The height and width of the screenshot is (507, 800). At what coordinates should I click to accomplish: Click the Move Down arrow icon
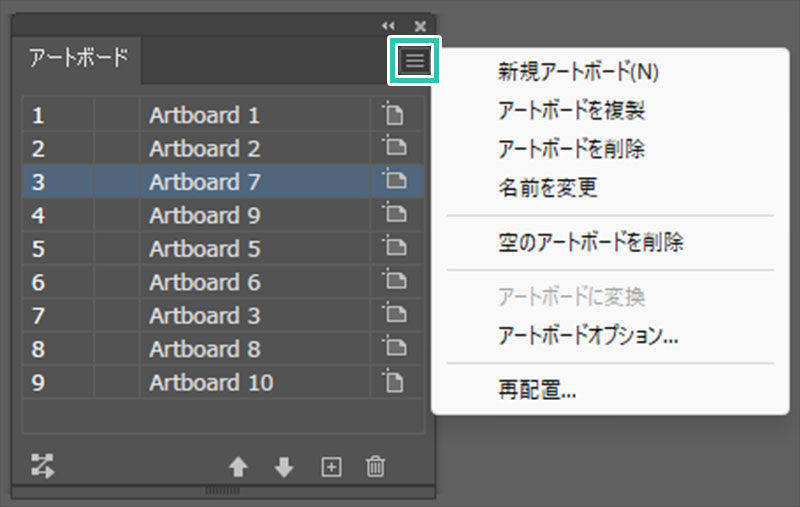(284, 466)
